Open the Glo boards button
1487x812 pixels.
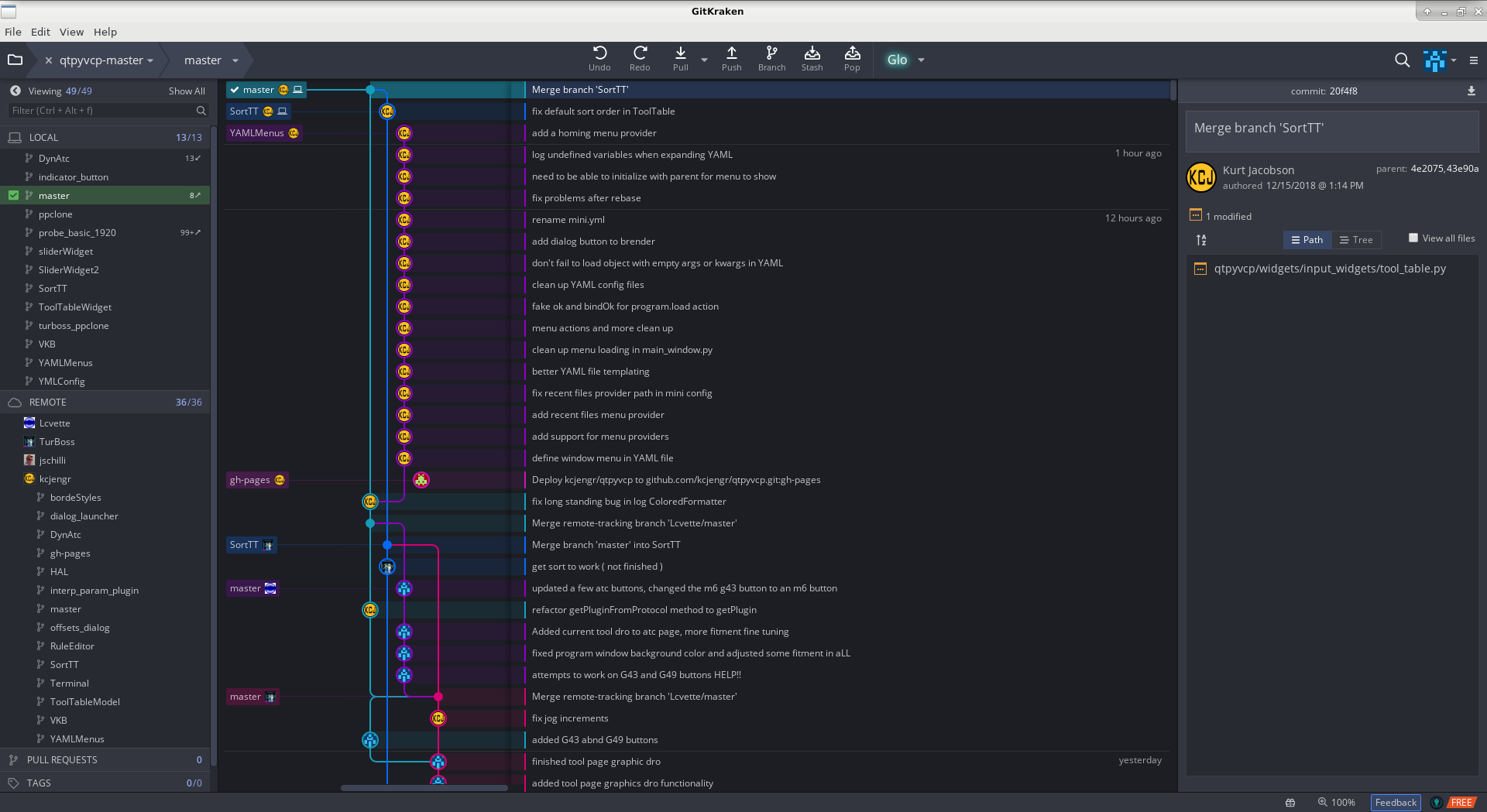click(897, 60)
